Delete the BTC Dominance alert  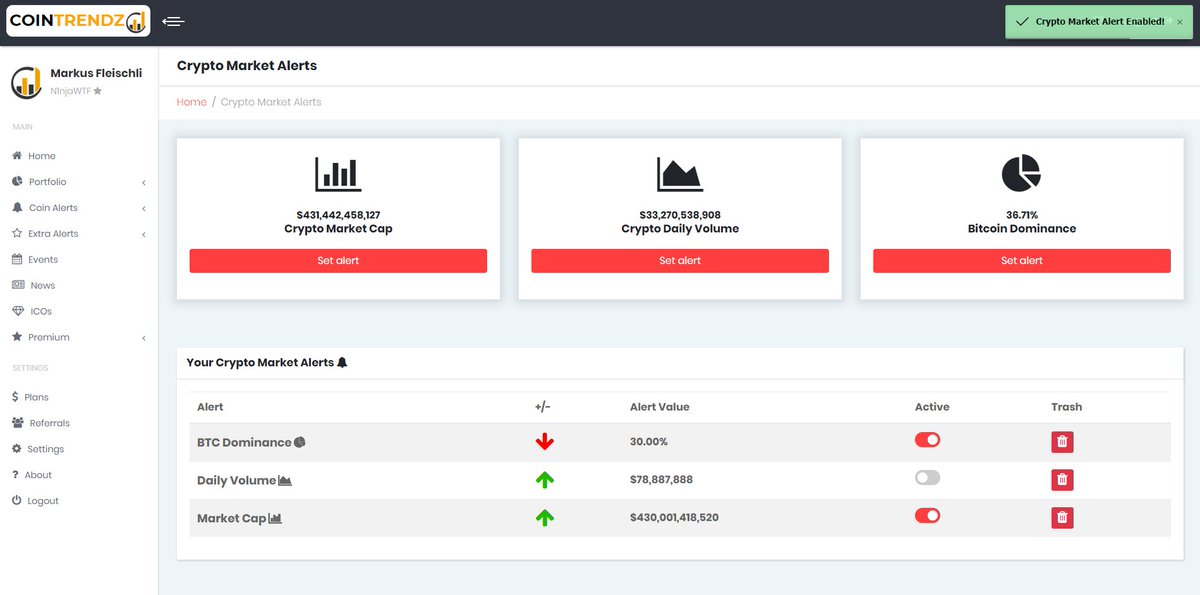(1062, 442)
